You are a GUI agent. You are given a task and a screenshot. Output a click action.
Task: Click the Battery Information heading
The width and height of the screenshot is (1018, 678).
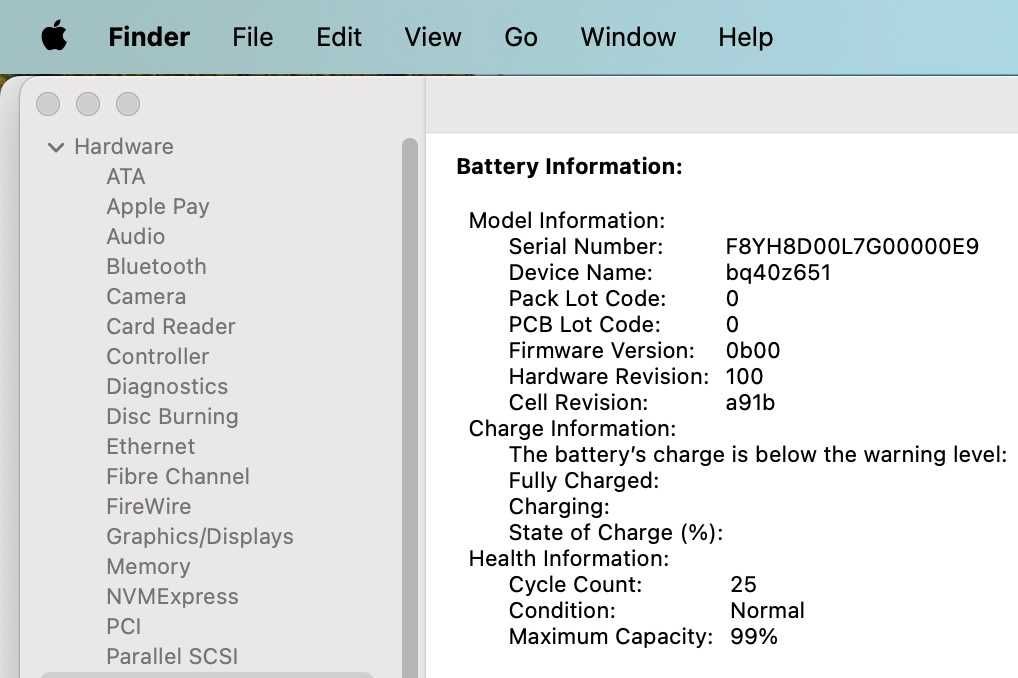coord(569,166)
